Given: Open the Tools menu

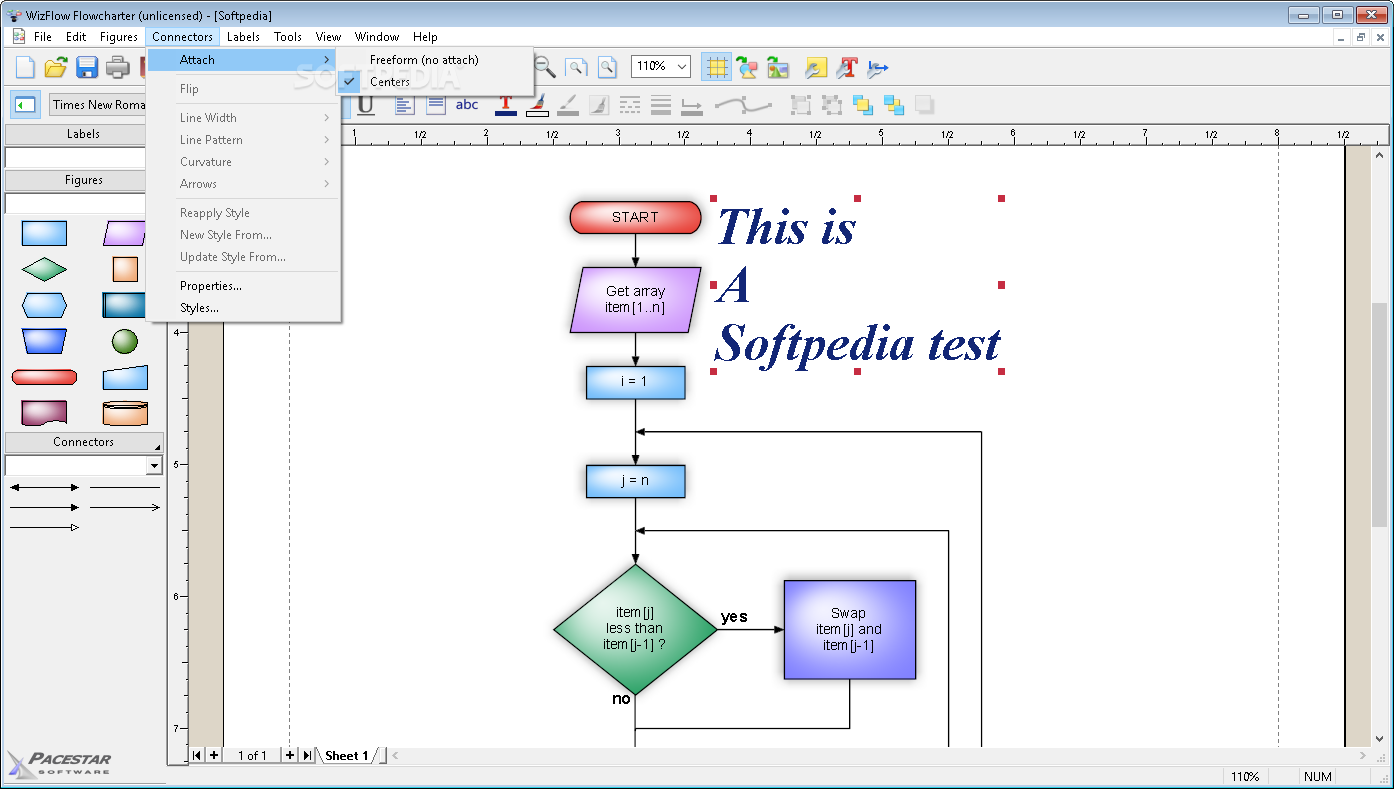Looking at the screenshot, I should tap(288, 37).
